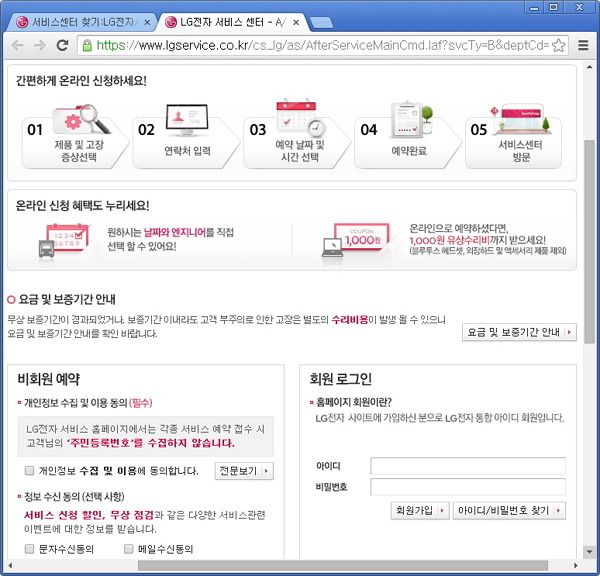Click the 예약 날짜 및 시간 선택 step label
The image size is (600, 576).
point(300,151)
